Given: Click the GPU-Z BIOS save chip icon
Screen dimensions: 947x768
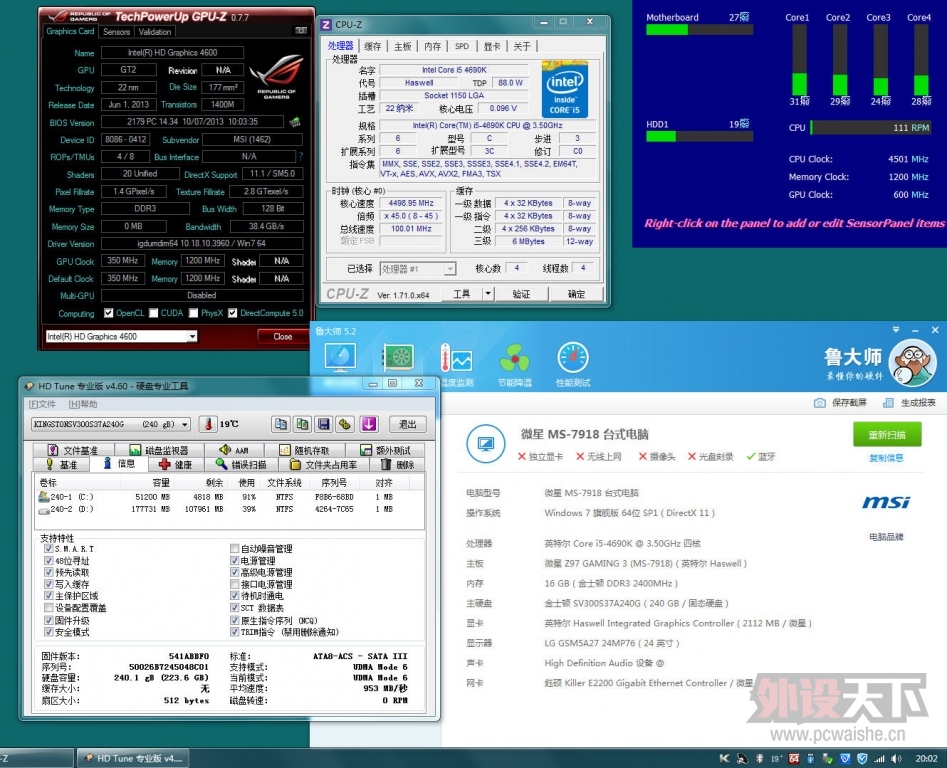Looking at the screenshot, I should point(295,123).
